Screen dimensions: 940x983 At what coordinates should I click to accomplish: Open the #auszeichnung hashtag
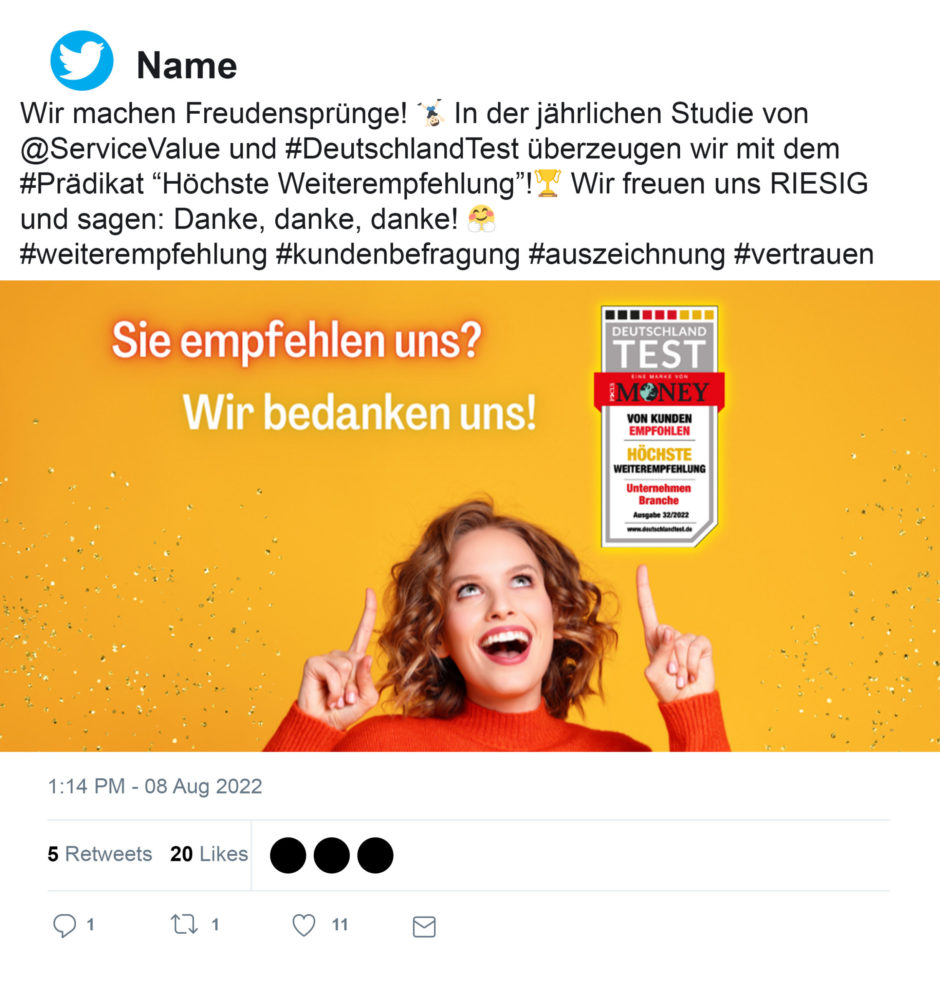626,255
